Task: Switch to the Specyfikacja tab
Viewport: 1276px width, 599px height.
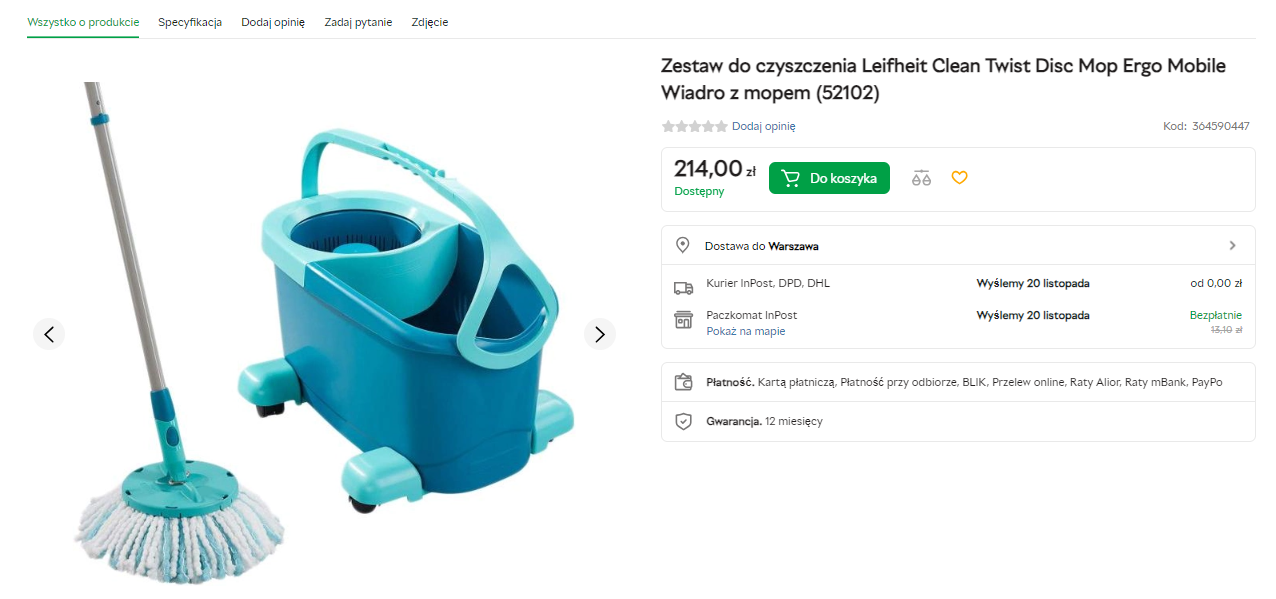Action: (190, 22)
